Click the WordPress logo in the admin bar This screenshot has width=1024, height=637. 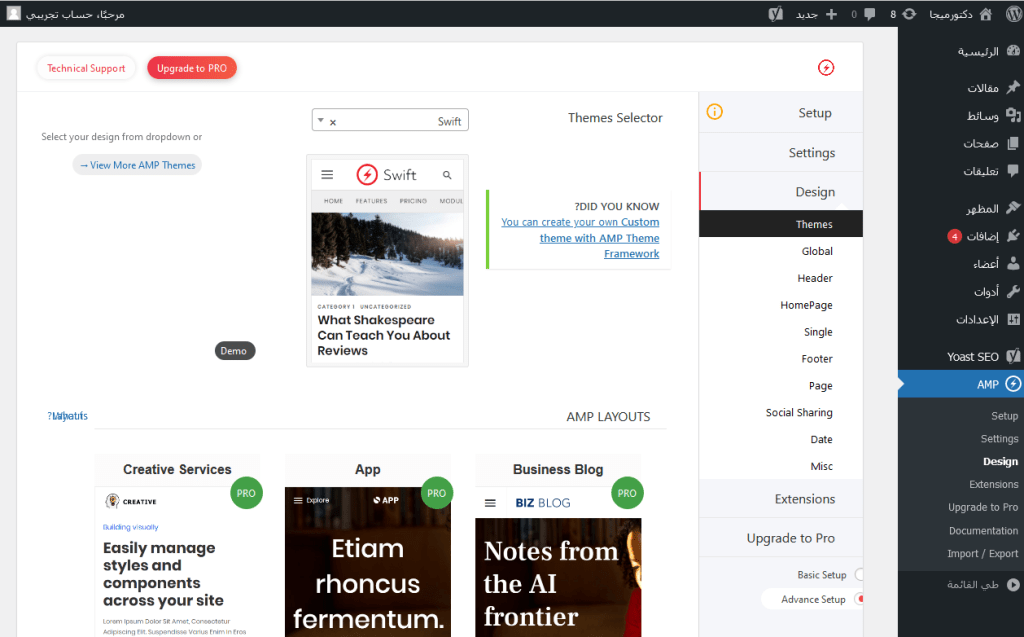point(1013,13)
